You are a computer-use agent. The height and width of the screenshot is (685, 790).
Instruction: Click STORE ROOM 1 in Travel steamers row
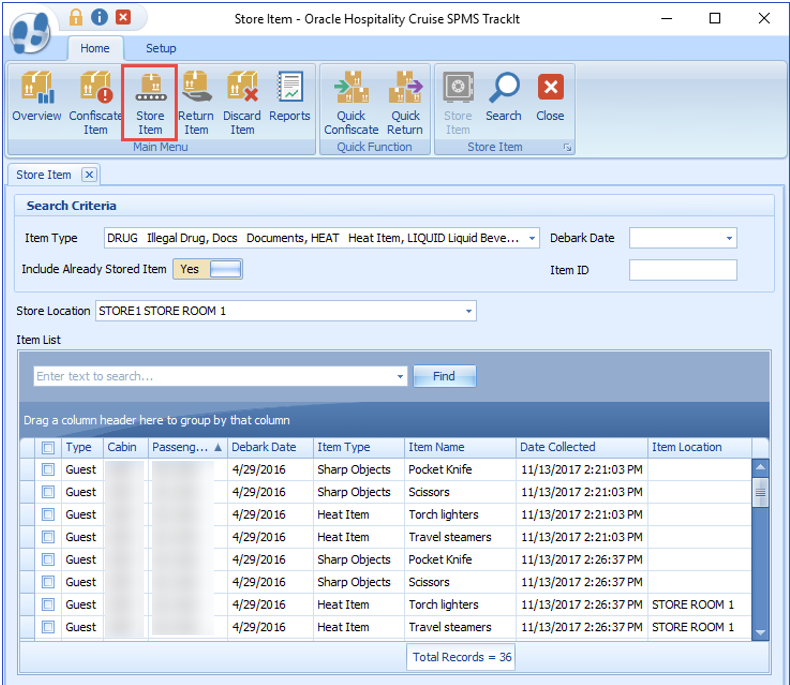tap(693, 627)
